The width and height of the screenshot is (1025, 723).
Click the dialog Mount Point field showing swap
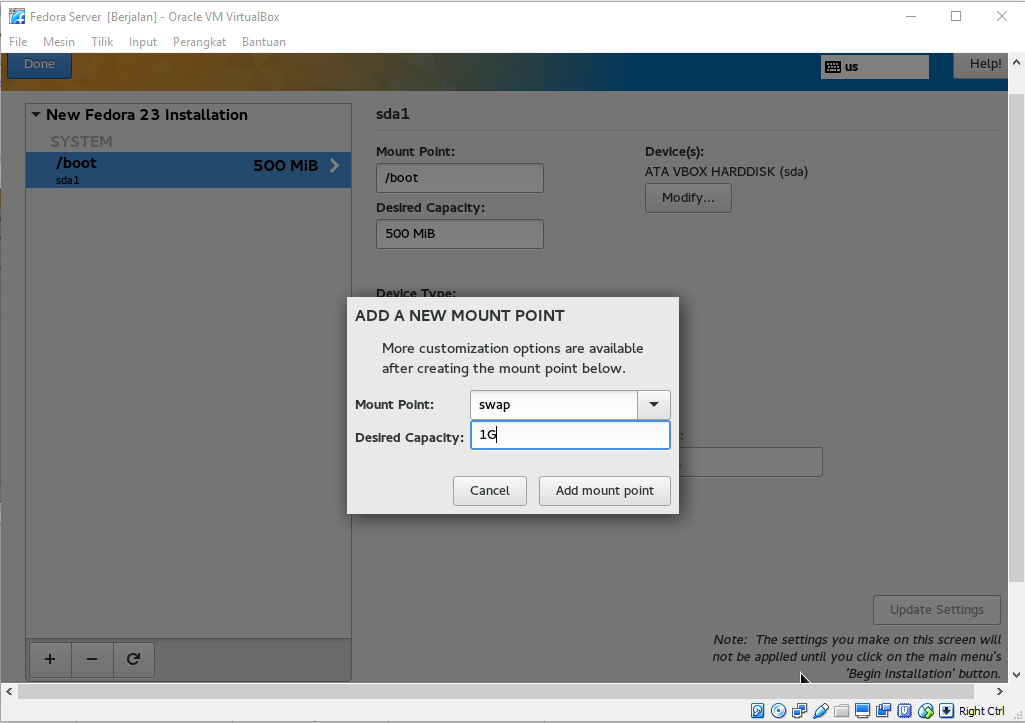click(x=554, y=405)
